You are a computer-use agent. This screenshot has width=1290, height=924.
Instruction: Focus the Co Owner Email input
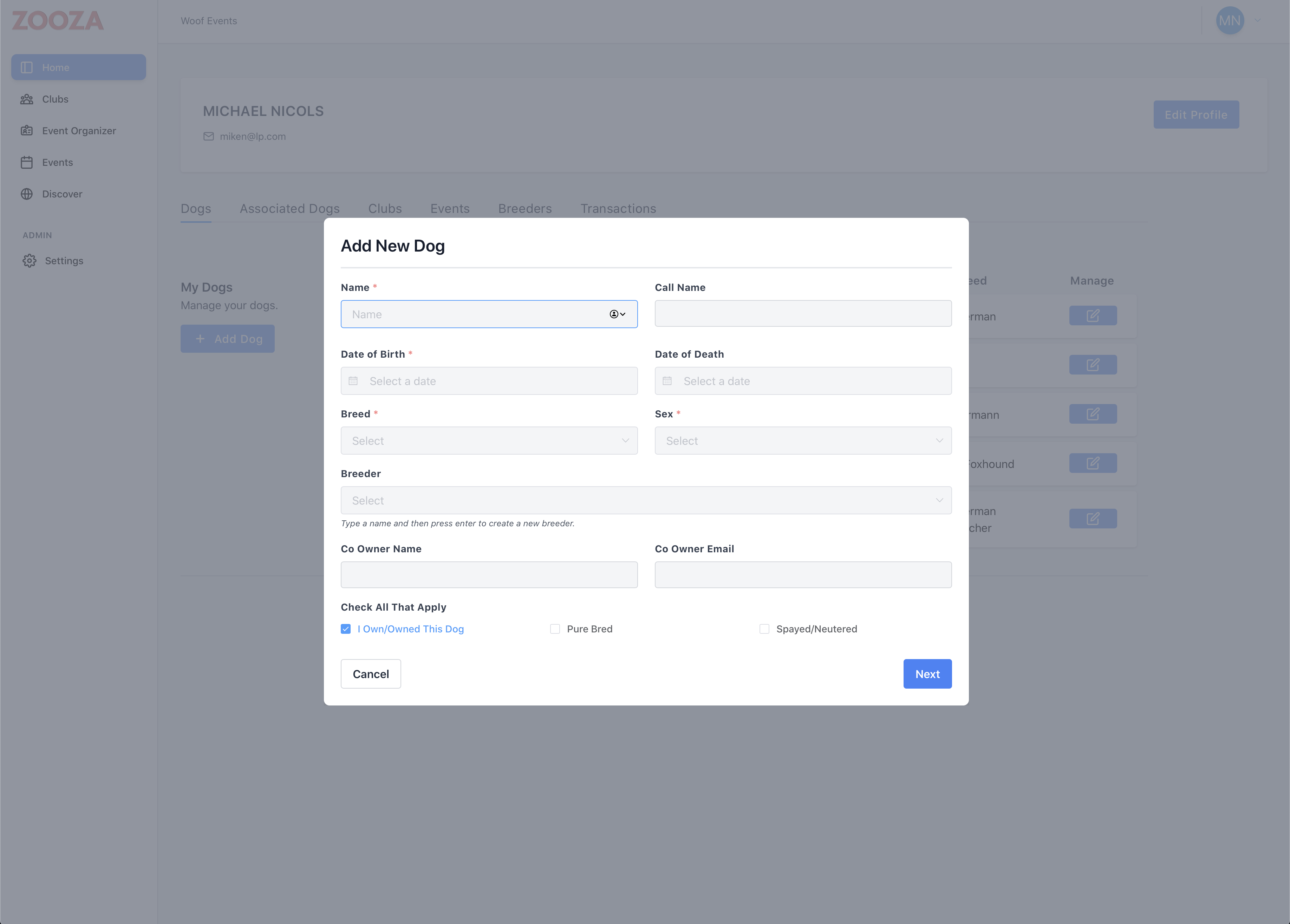pos(802,575)
